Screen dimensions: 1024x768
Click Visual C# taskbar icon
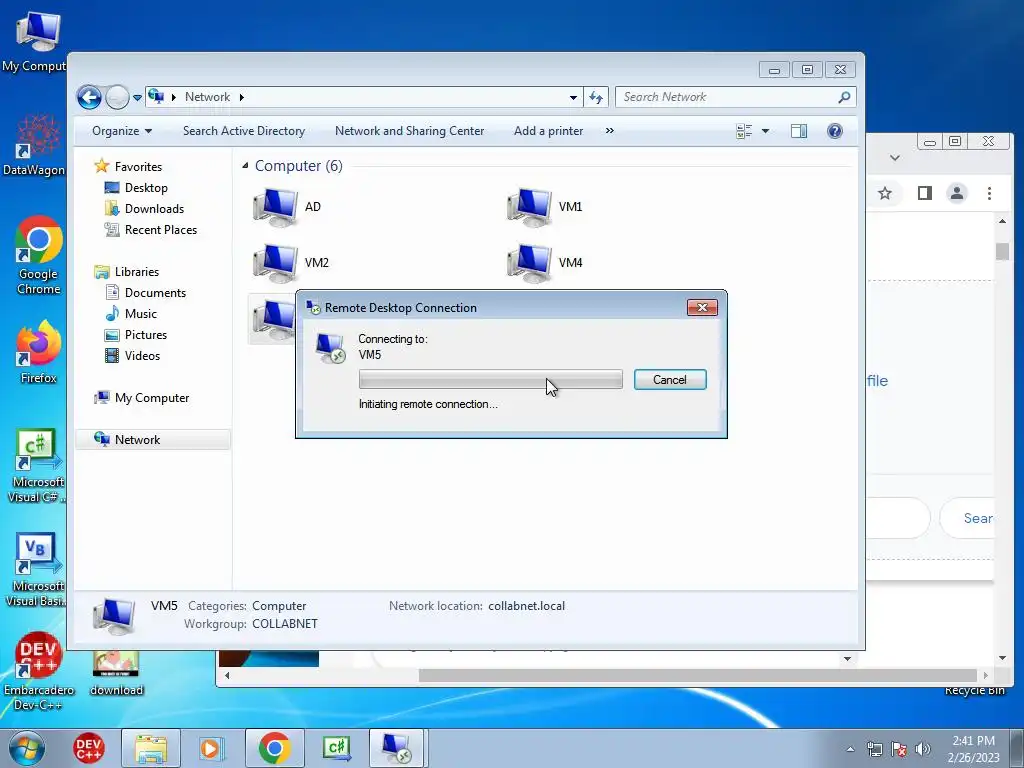point(337,748)
